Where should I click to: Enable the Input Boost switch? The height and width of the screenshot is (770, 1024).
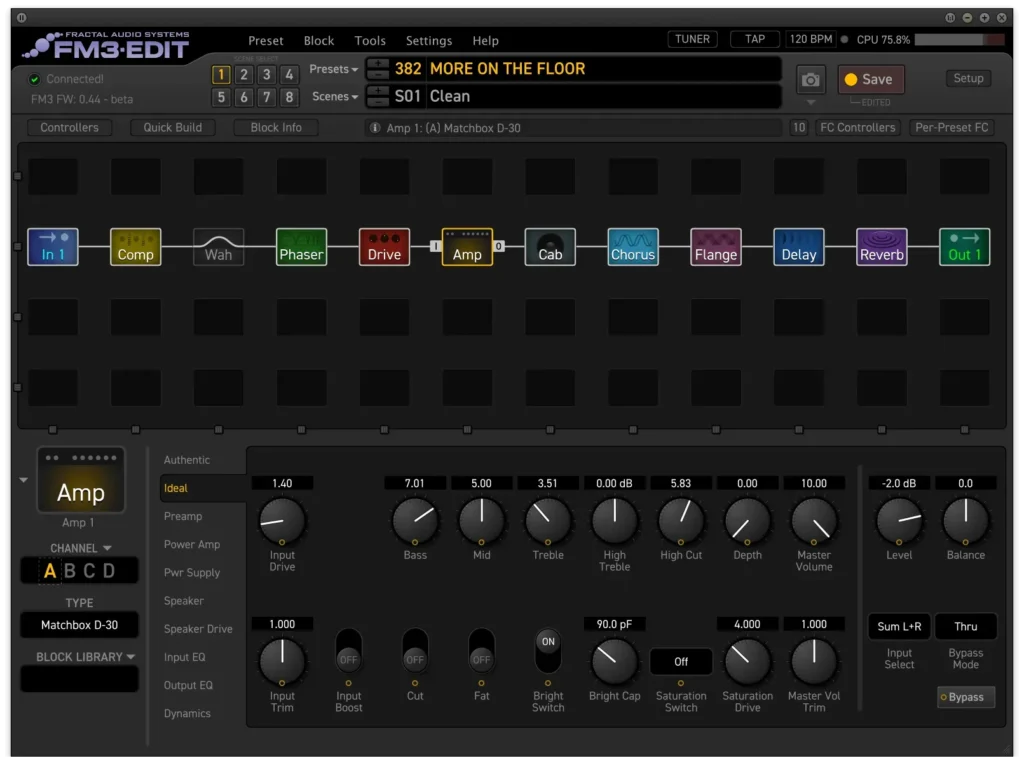coord(348,651)
